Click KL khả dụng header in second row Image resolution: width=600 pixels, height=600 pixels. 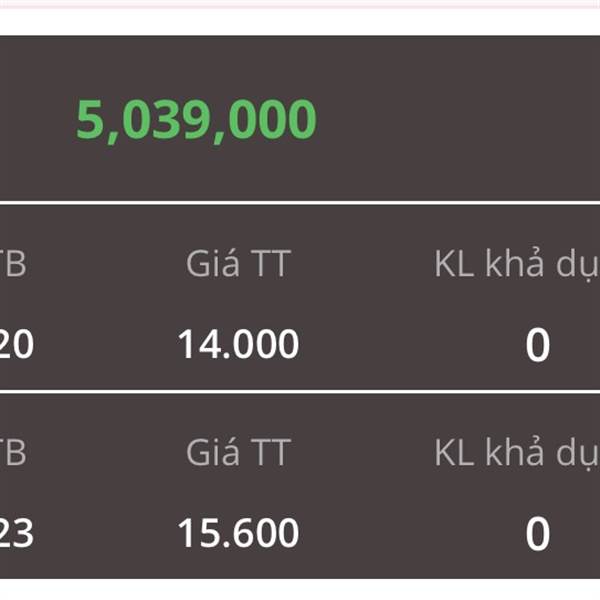[x=517, y=454]
